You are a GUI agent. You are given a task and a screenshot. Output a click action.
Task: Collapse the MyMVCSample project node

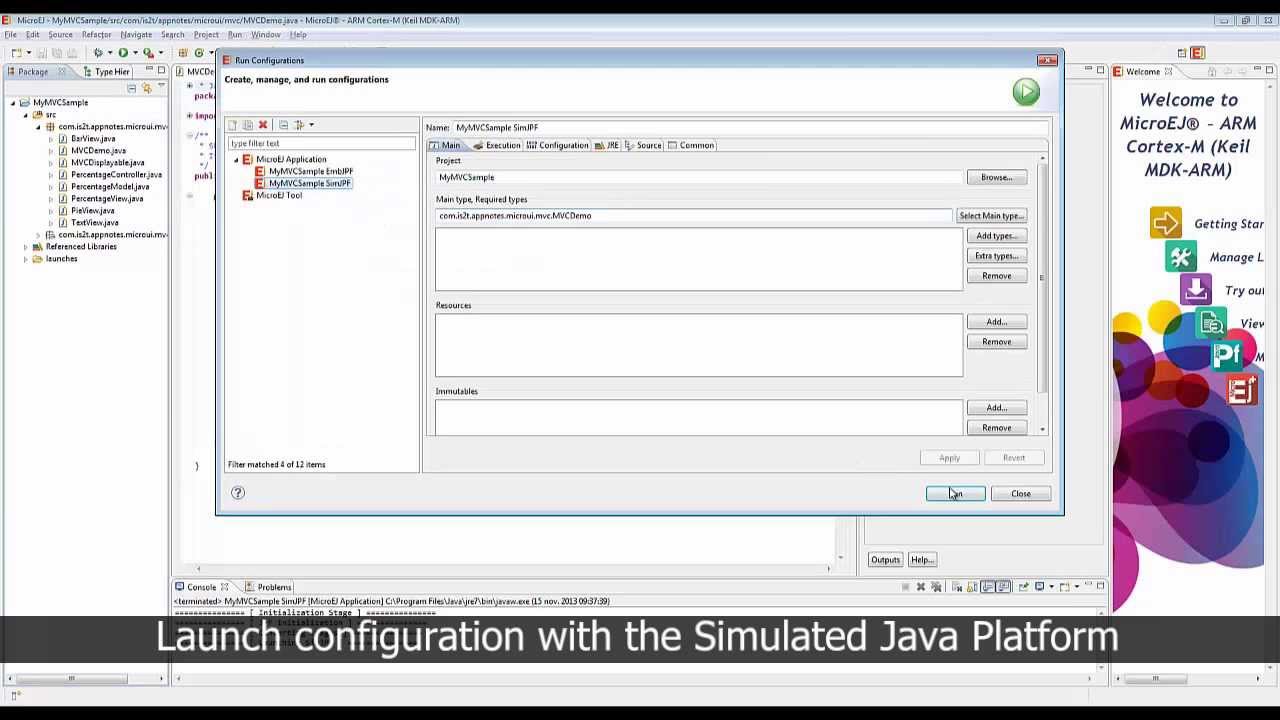tap(13, 103)
